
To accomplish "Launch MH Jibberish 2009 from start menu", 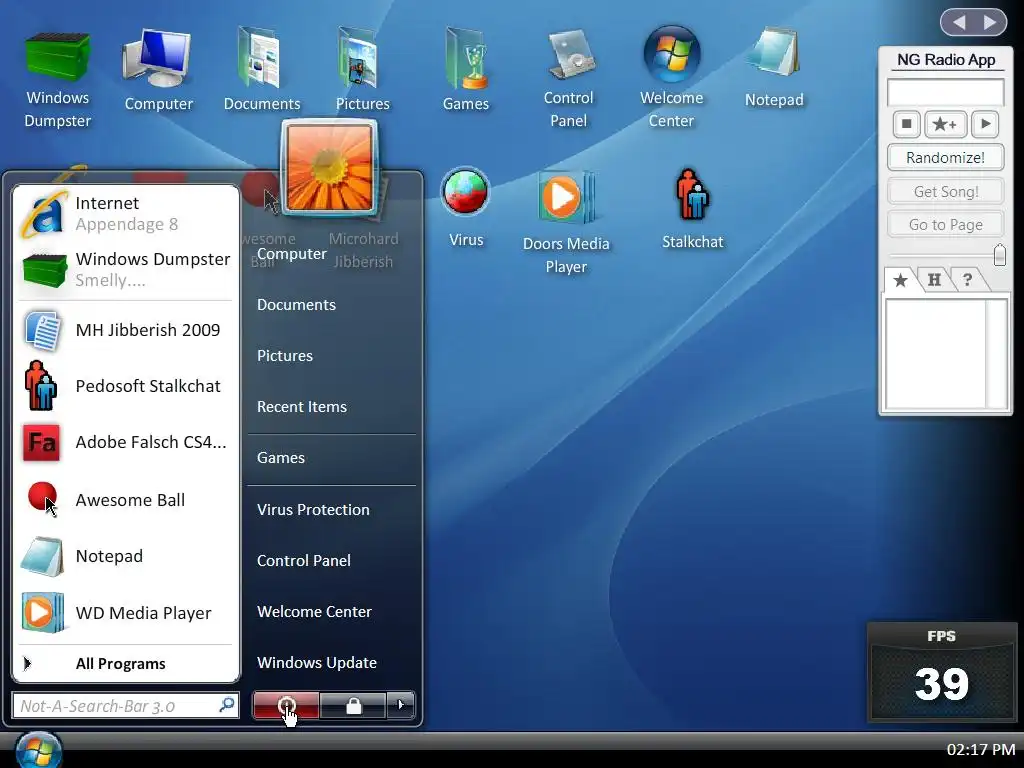I will click(x=125, y=330).
